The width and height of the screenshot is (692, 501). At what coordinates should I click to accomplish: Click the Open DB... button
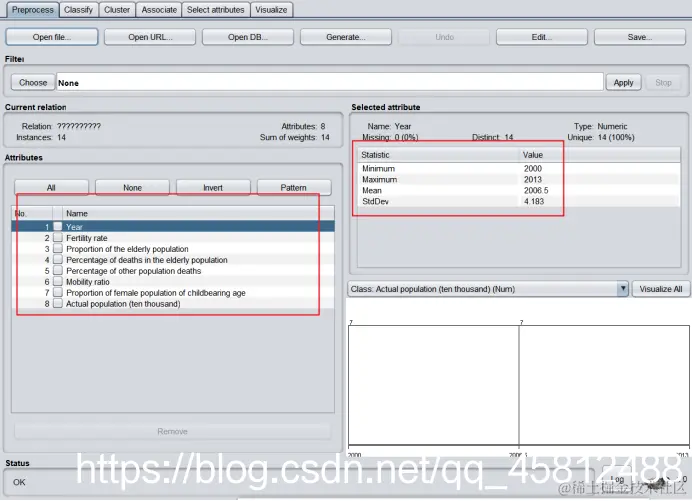(248, 37)
